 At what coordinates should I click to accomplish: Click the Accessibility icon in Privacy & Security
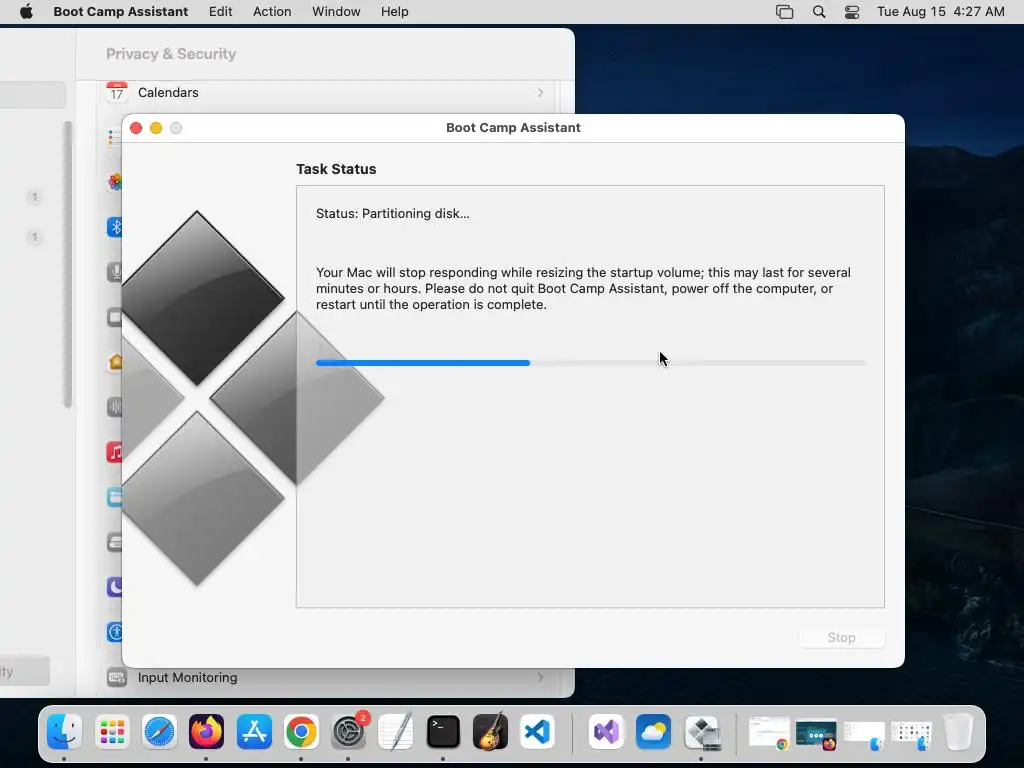[x=115, y=632]
